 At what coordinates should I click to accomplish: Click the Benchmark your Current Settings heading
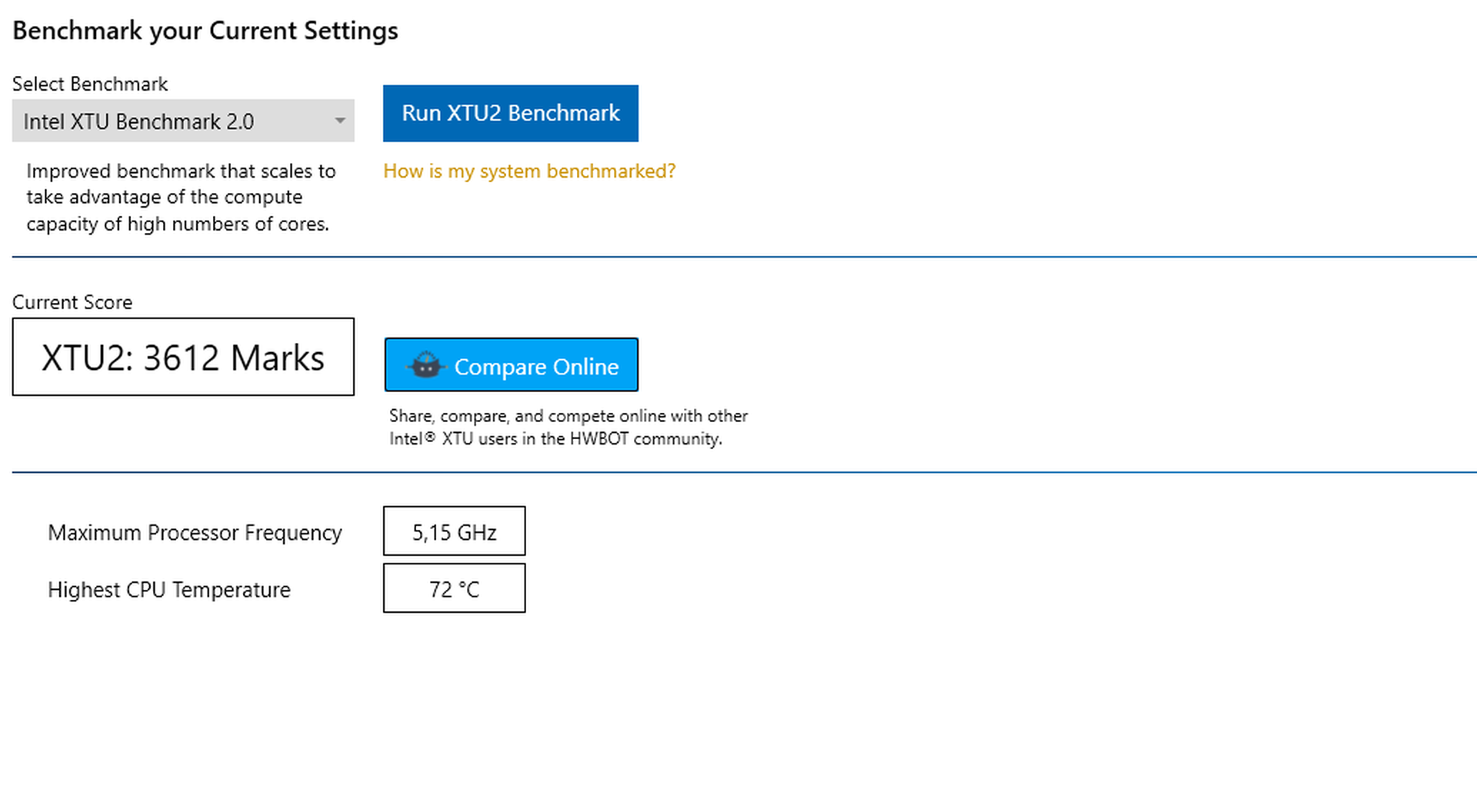205,31
